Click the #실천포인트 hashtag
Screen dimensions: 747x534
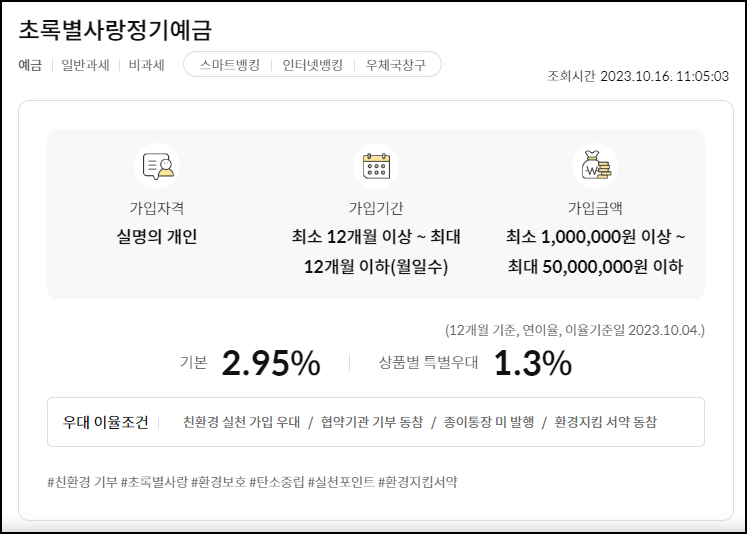coord(341,482)
